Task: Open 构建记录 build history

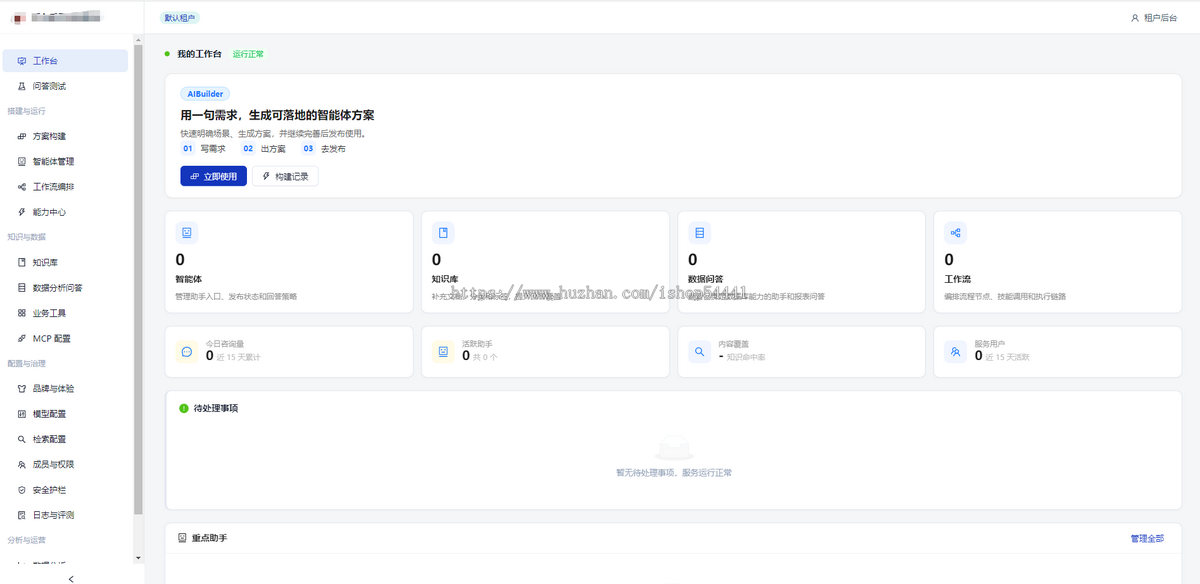Action: point(285,176)
